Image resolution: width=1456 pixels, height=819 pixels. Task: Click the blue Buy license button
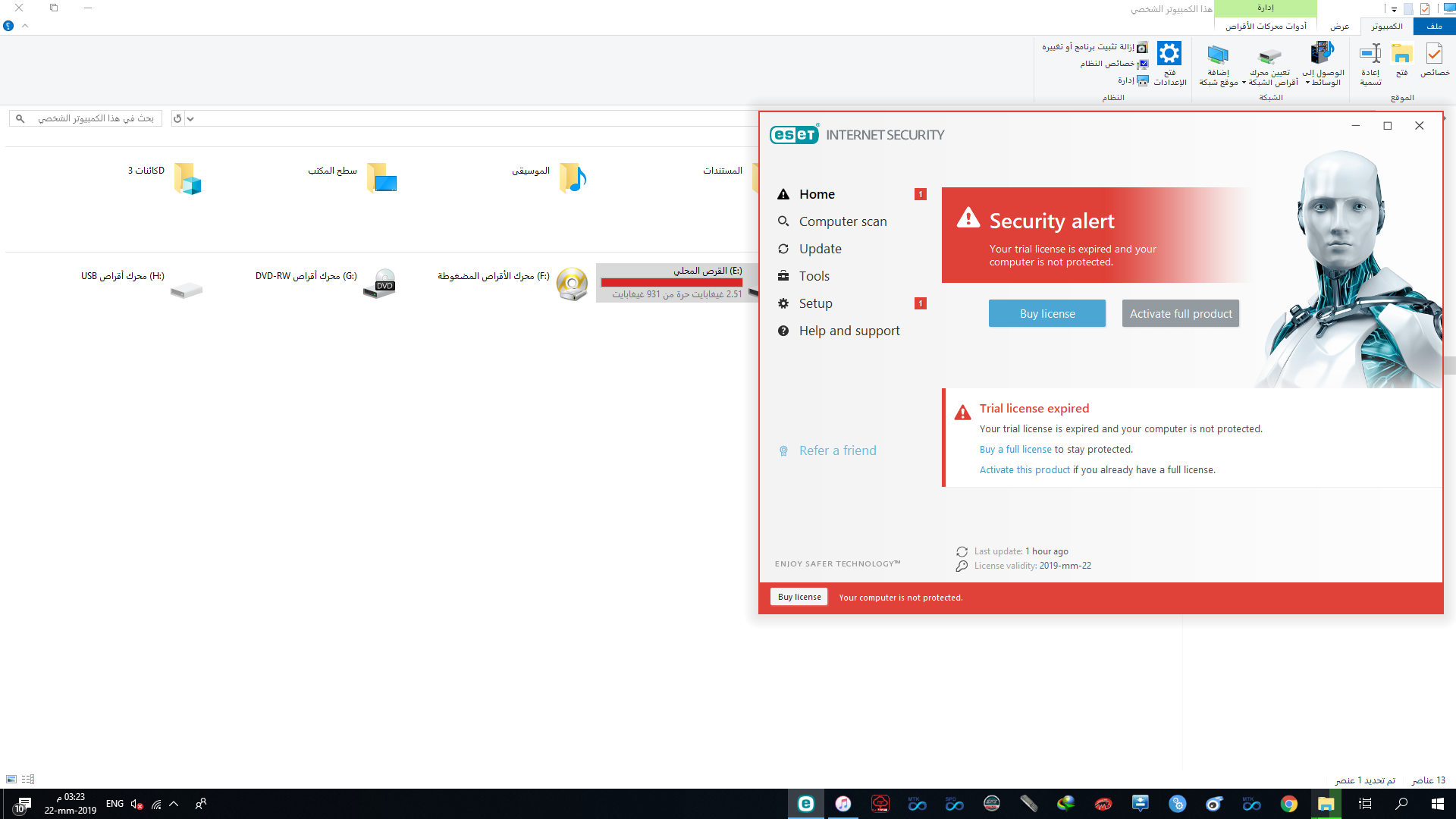[x=1046, y=313]
